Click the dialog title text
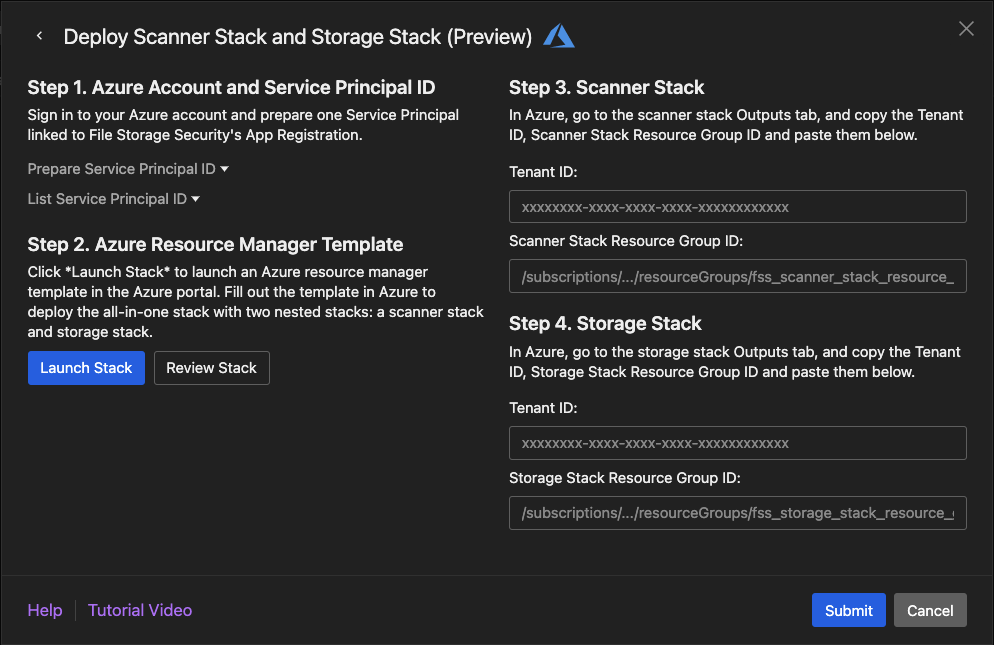The width and height of the screenshot is (1000, 647). point(297,37)
